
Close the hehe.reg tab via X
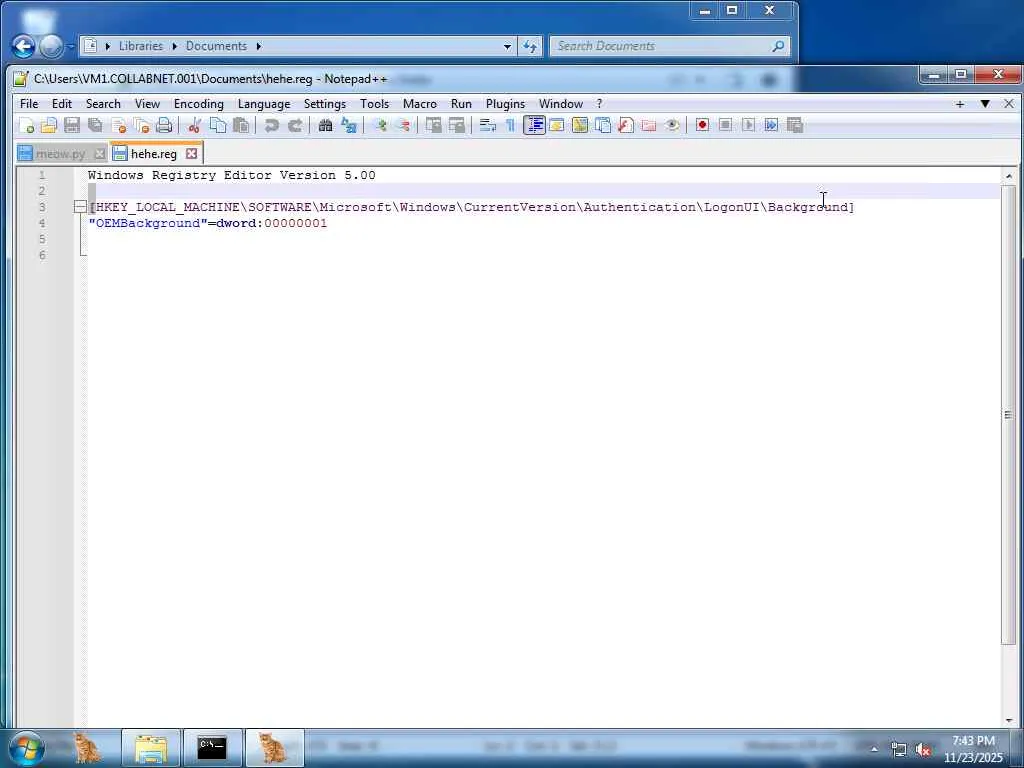pyautogui.click(x=191, y=153)
